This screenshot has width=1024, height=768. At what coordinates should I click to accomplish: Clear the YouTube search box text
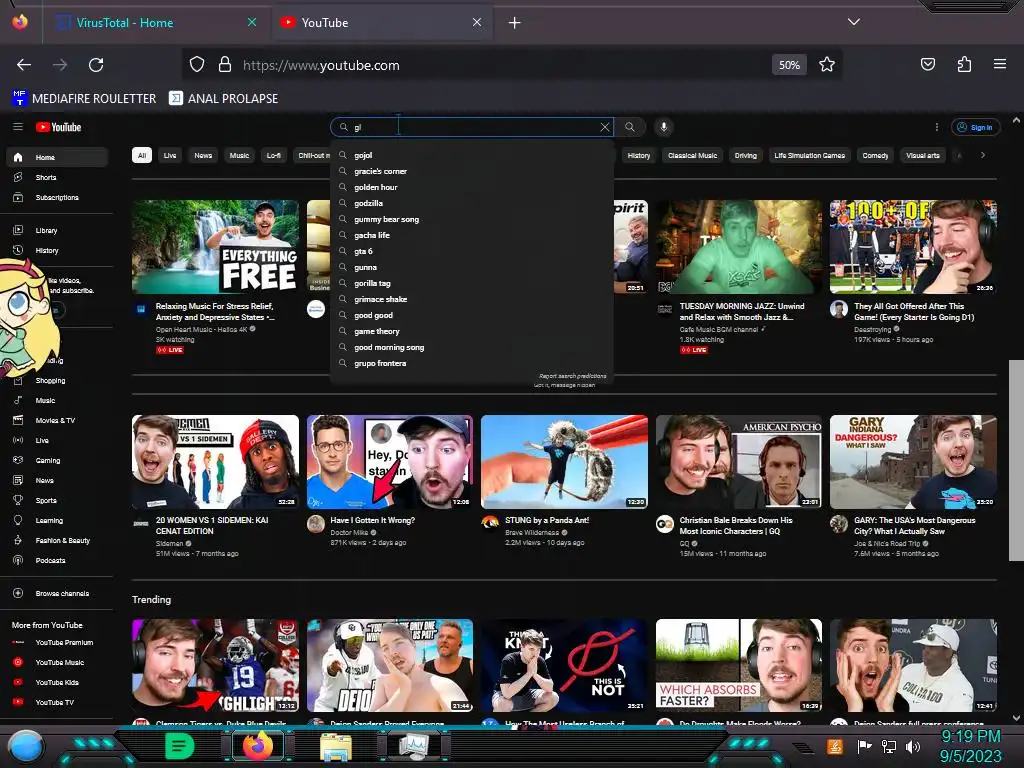605,127
